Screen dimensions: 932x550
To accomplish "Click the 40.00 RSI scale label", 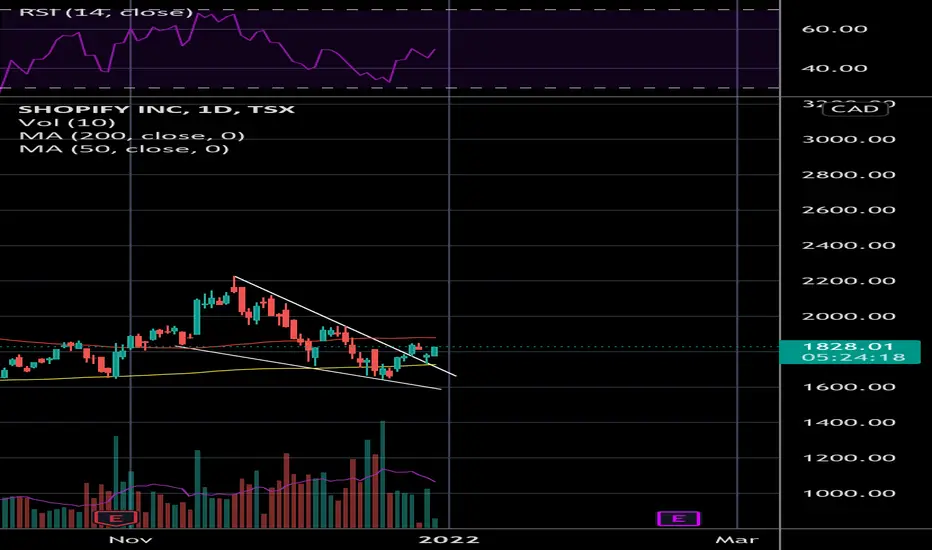I will [835, 68].
